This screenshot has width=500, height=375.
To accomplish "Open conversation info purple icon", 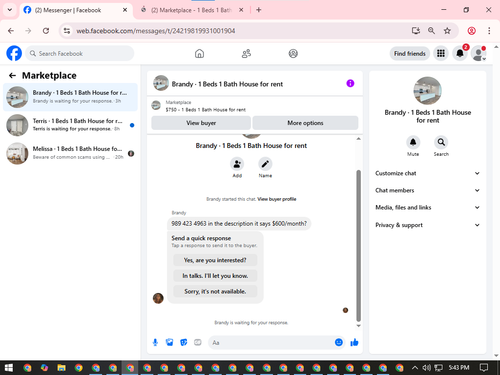I will [350, 83].
